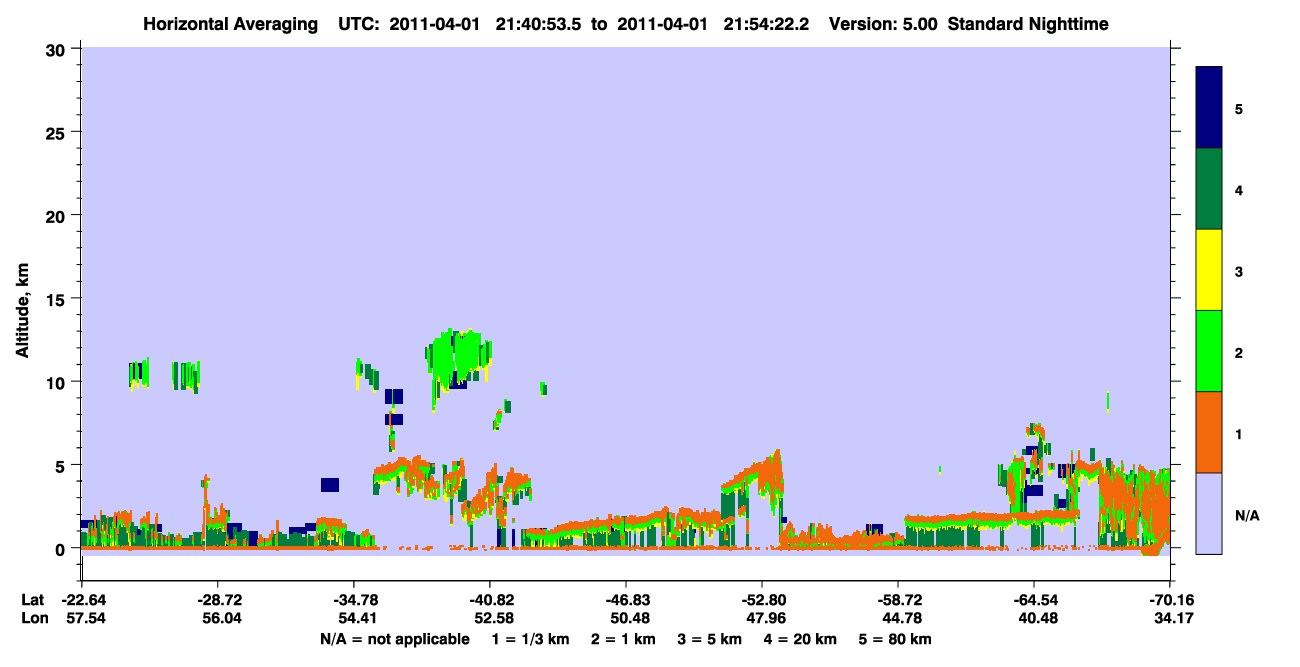The image size is (1300, 667).
Task: Click the colorbar label '3'
Action: point(1238,271)
